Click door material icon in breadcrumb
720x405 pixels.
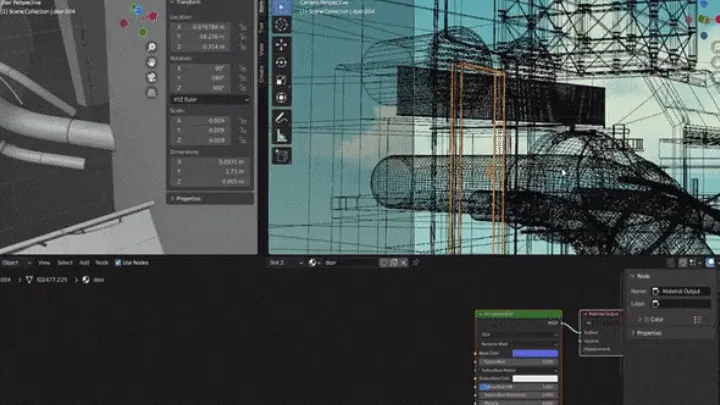coord(86,280)
